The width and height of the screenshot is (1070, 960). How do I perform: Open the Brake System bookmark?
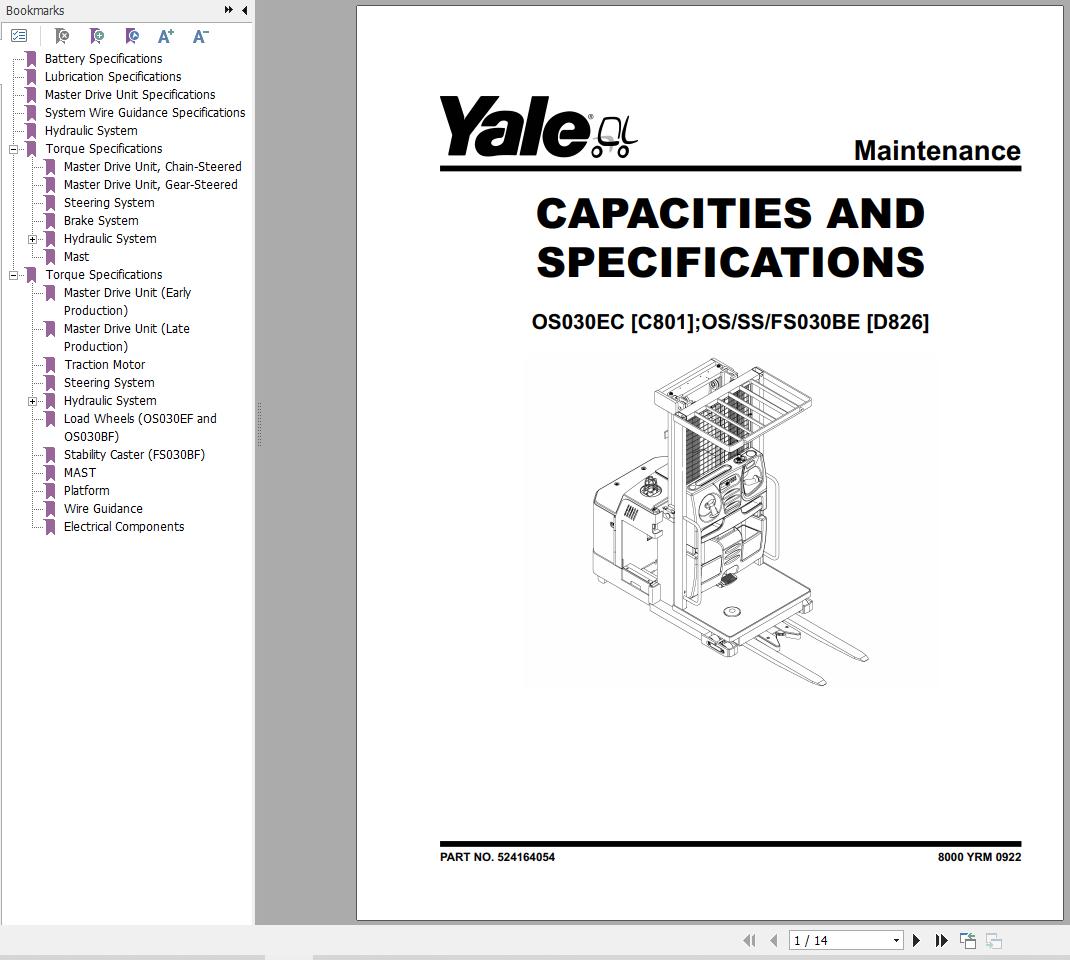click(x=101, y=220)
